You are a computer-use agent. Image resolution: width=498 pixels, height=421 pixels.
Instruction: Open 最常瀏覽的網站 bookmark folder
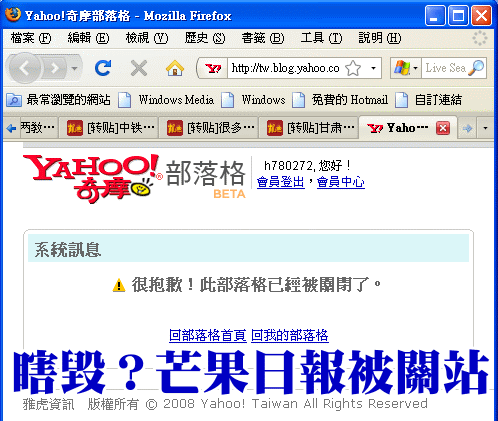(x=59, y=100)
